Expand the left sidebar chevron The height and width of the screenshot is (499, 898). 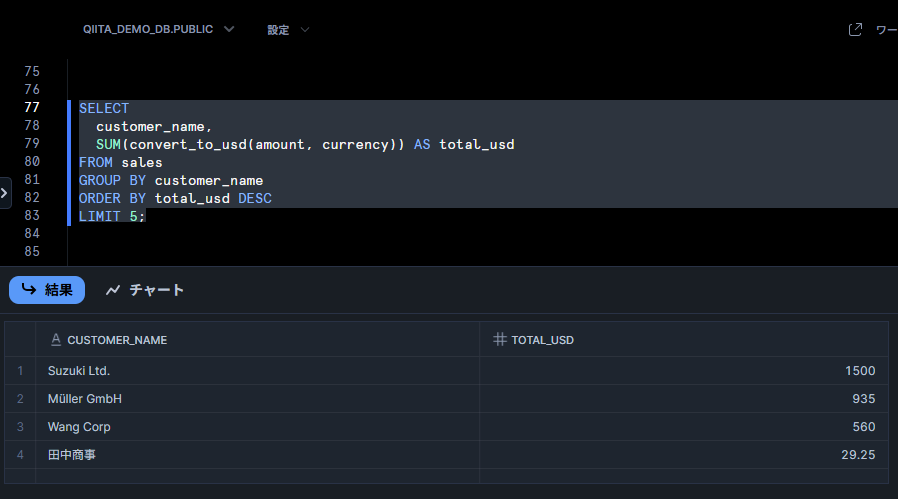pos(5,193)
